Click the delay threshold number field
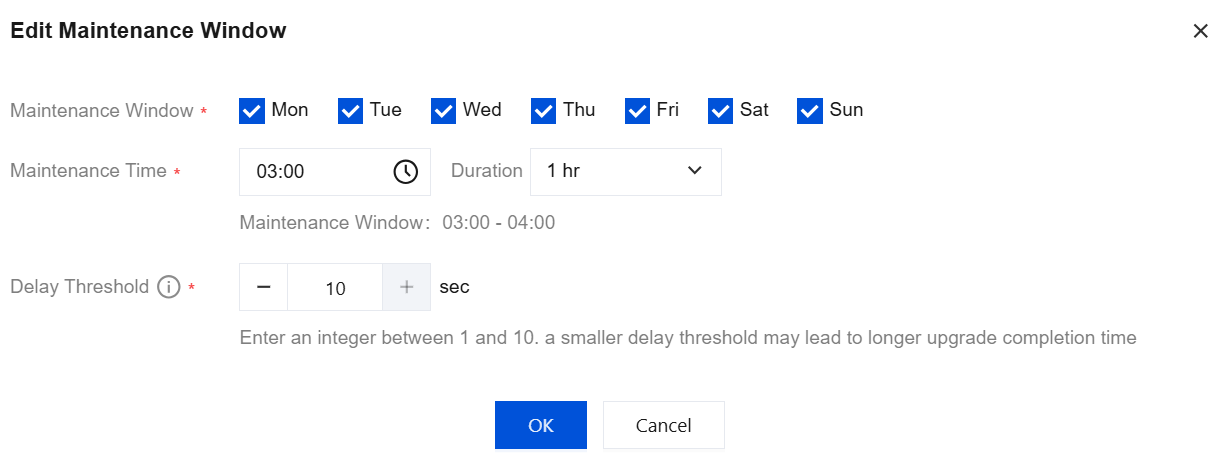Screen dimensions: 1219x462 [x=335, y=288]
